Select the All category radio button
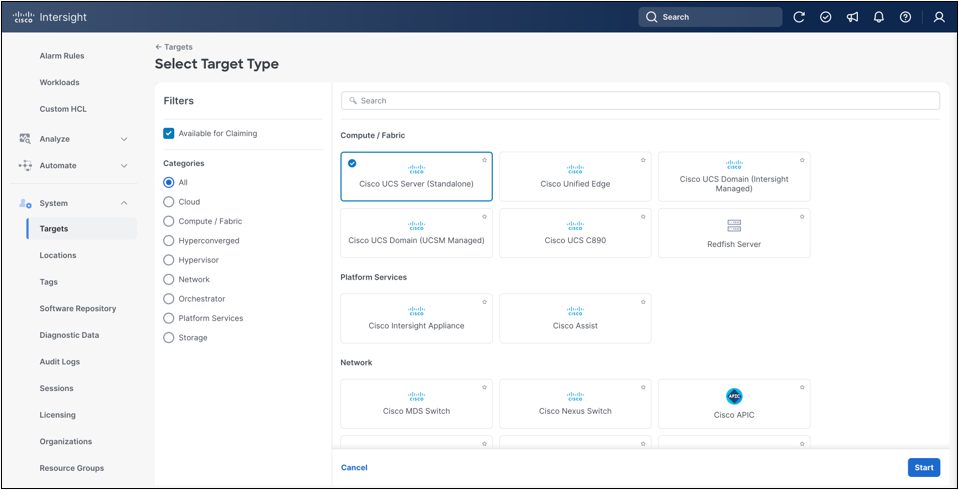This screenshot has height=490, width=959. (169, 182)
